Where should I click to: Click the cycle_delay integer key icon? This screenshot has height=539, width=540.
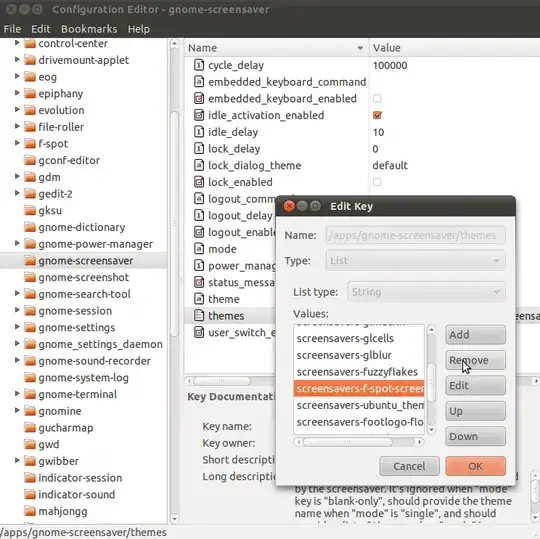pos(199,65)
